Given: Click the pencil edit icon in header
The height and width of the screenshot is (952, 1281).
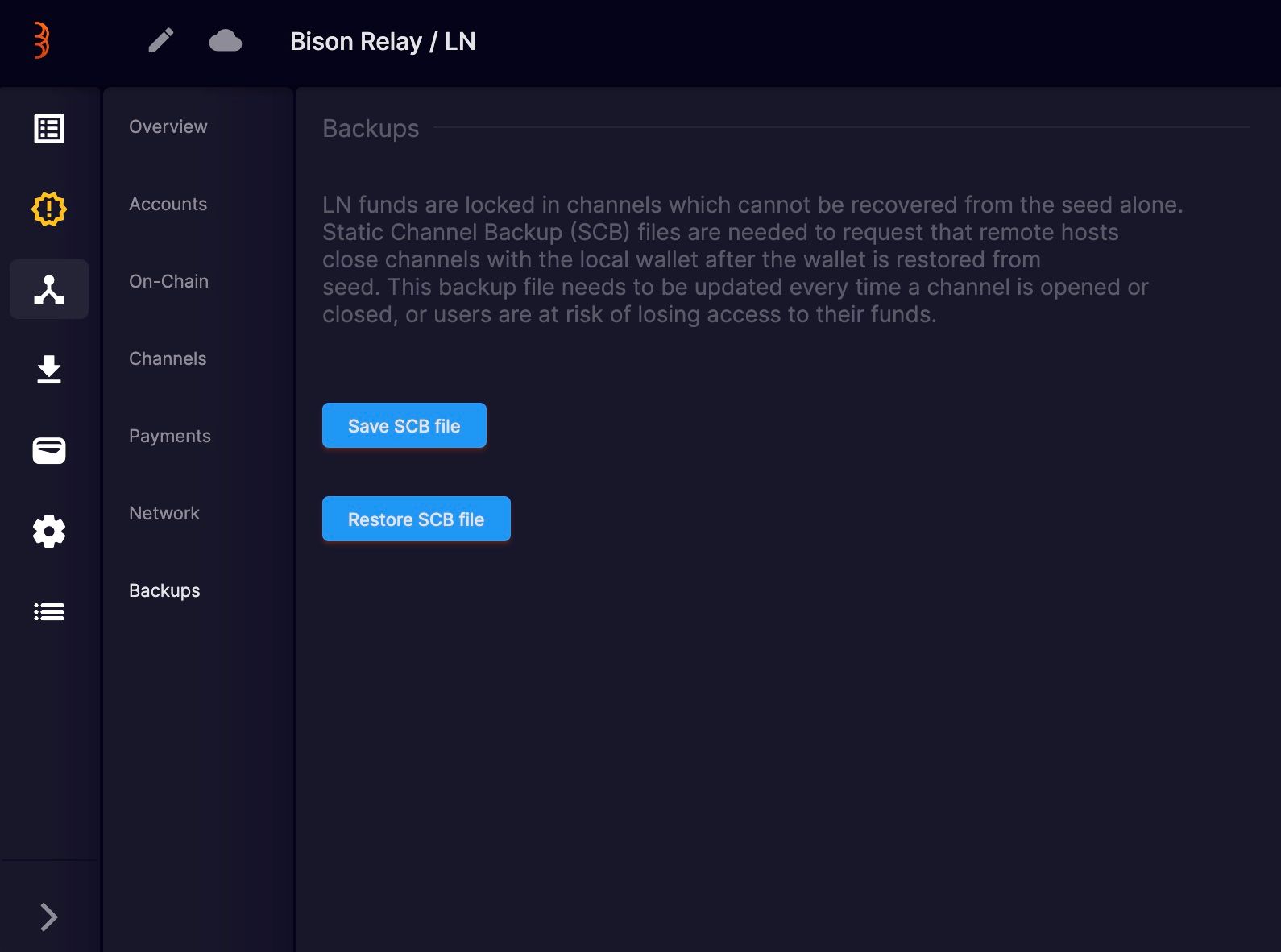Looking at the screenshot, I should coord(161,40).
